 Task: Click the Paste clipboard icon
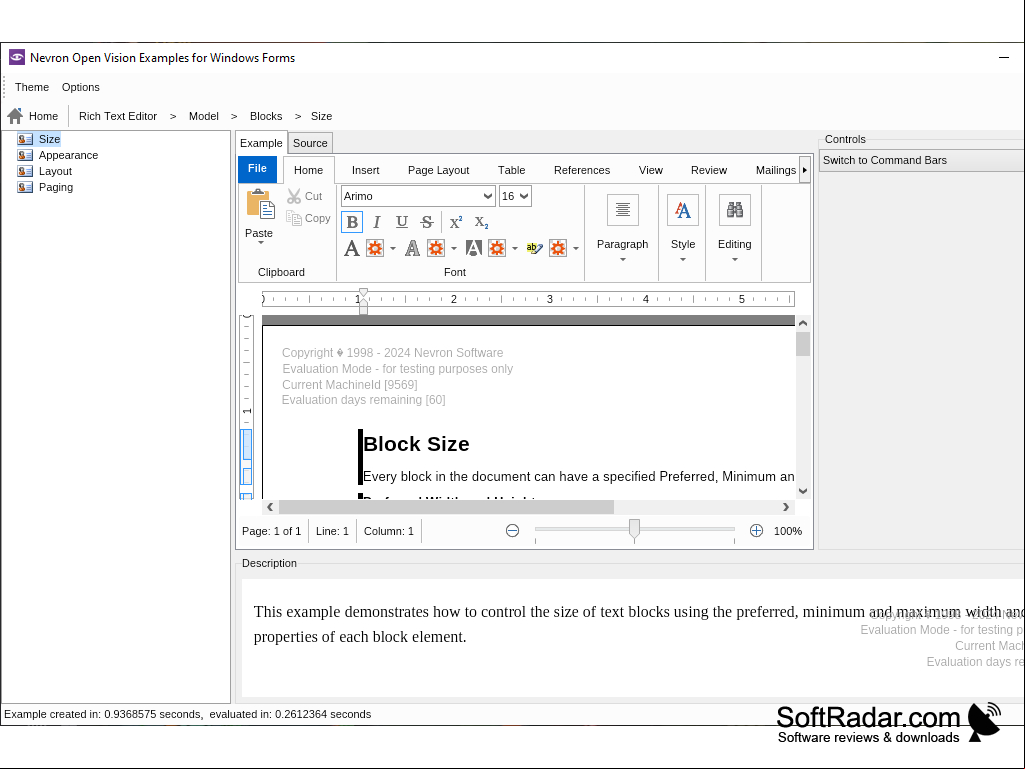pyautogui.click(x=260, y=204)
